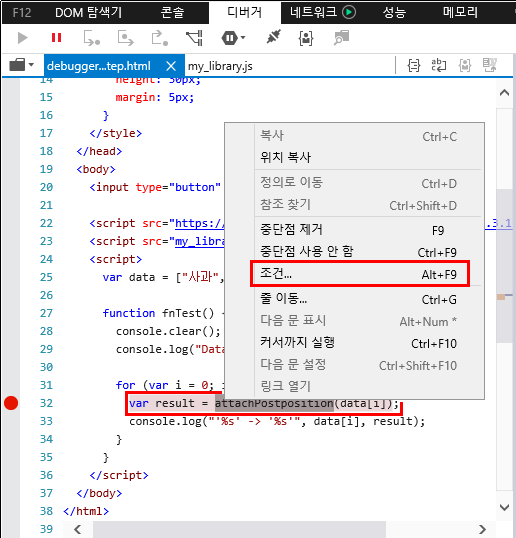Click the Step out icon
516x538 pixels.
160,38
